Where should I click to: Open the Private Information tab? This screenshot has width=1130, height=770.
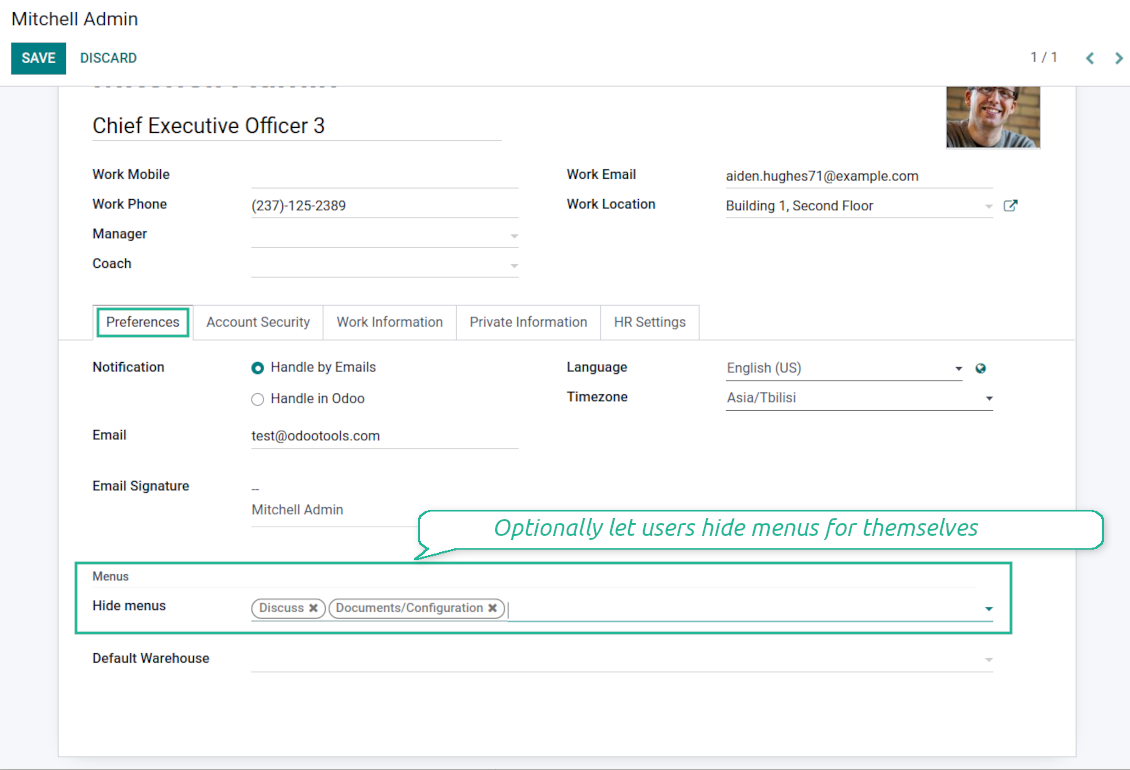coord(528,322)
